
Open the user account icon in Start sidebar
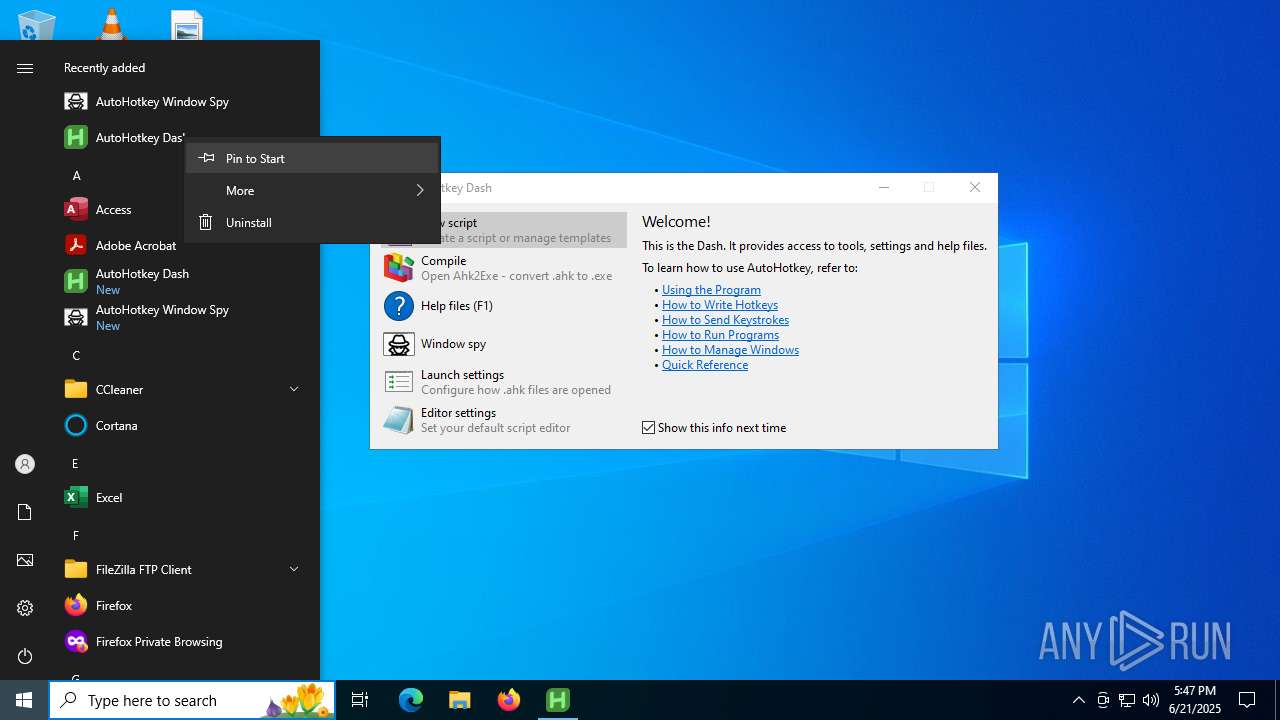[25, 464]
